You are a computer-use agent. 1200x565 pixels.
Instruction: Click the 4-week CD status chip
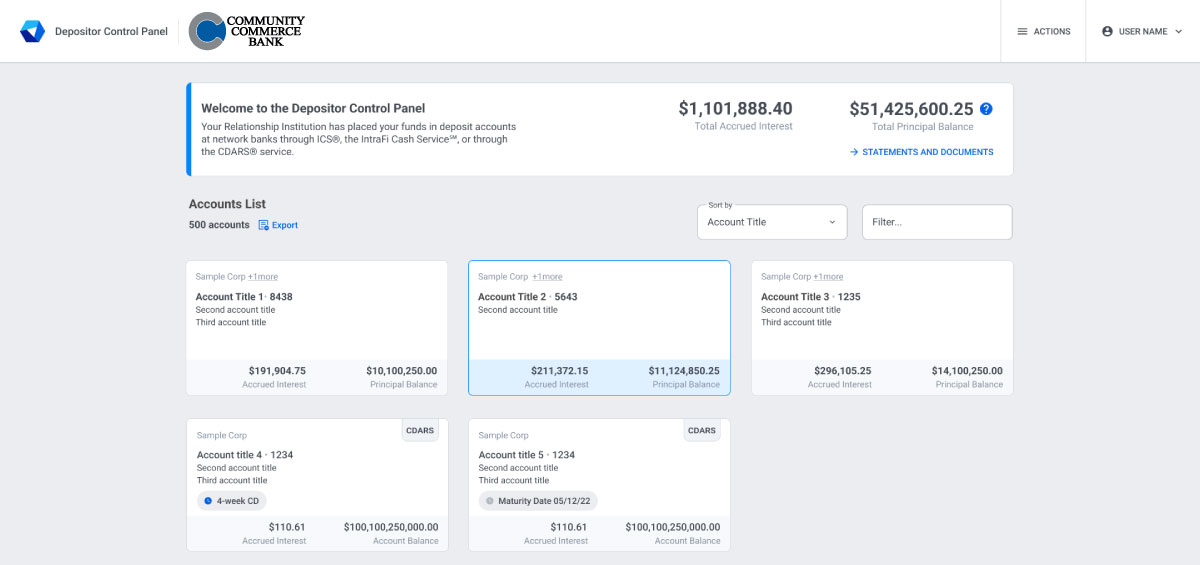232,501
